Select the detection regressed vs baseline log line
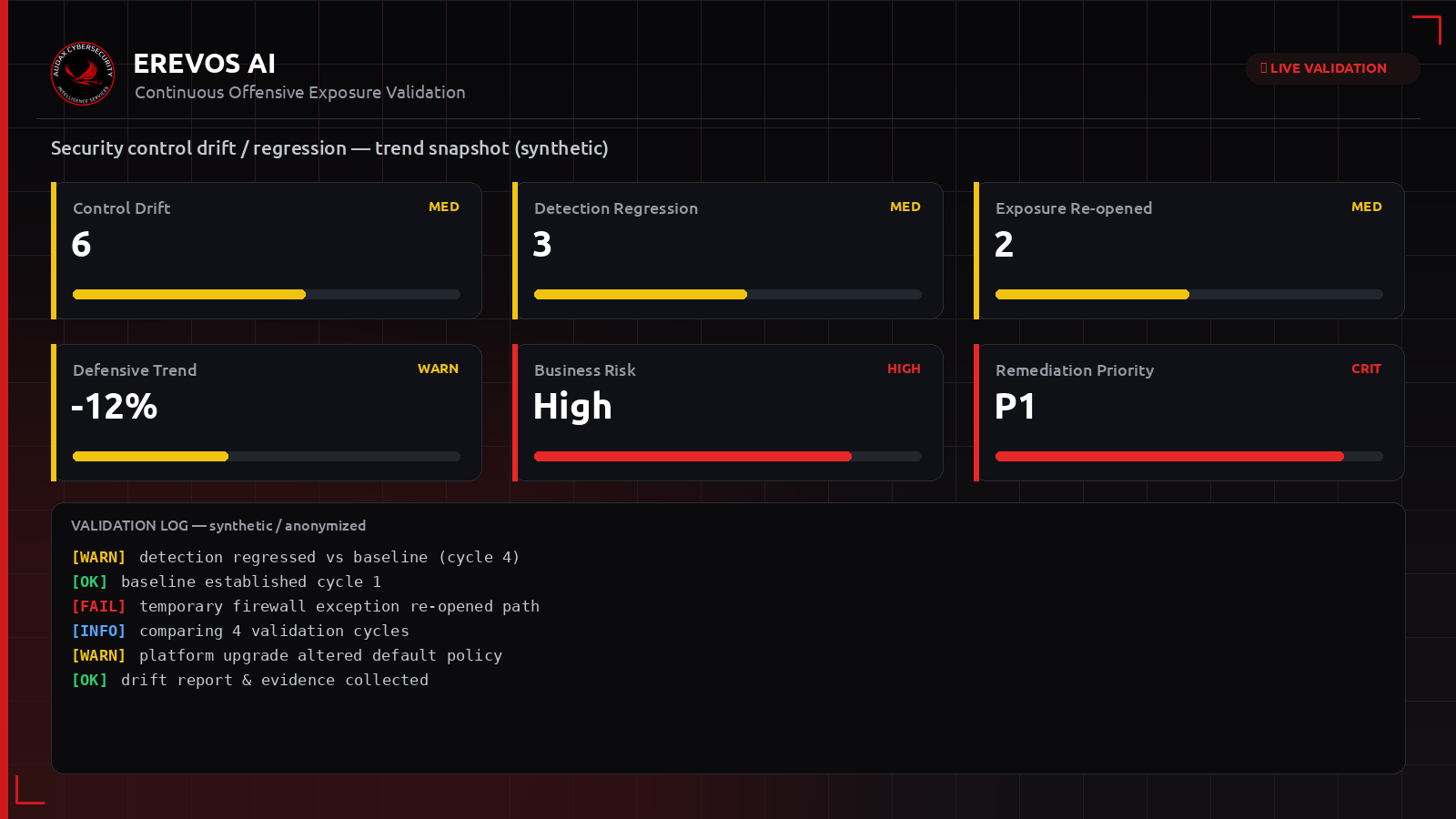 point(296,557)
